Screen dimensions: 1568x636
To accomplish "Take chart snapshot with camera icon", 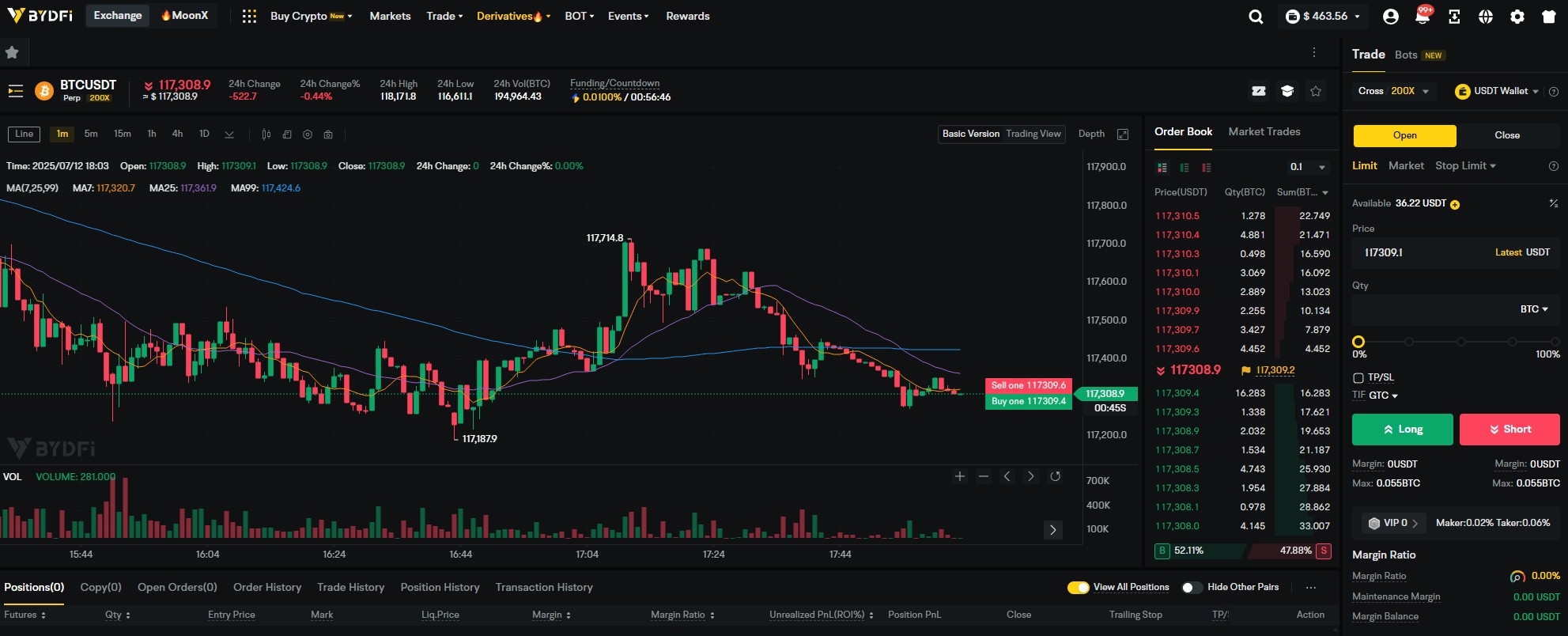I will [328, 134].
